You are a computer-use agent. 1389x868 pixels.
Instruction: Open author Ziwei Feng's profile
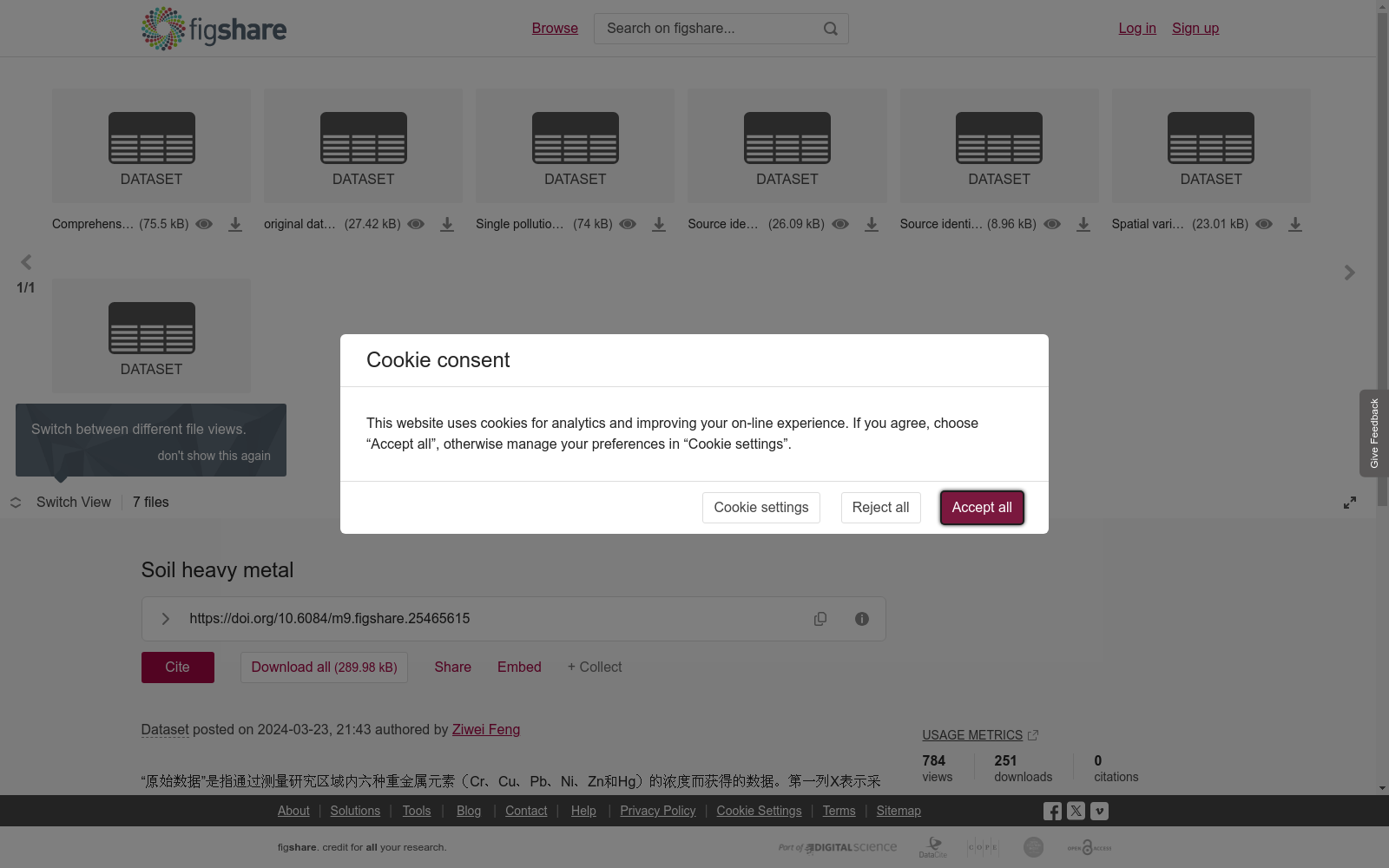(x=486, y=730)
